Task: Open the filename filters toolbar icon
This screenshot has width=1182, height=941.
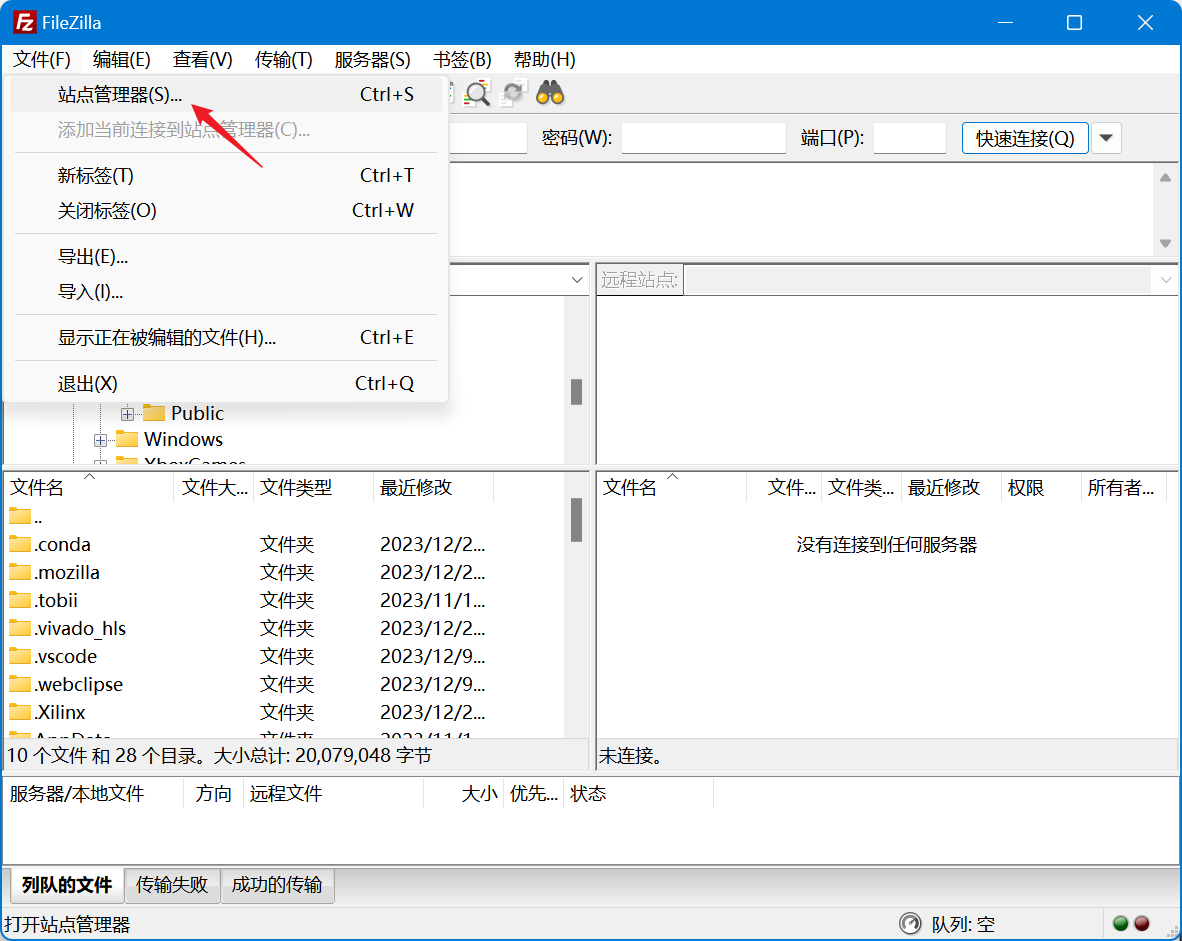Action: tap(478, 93)
